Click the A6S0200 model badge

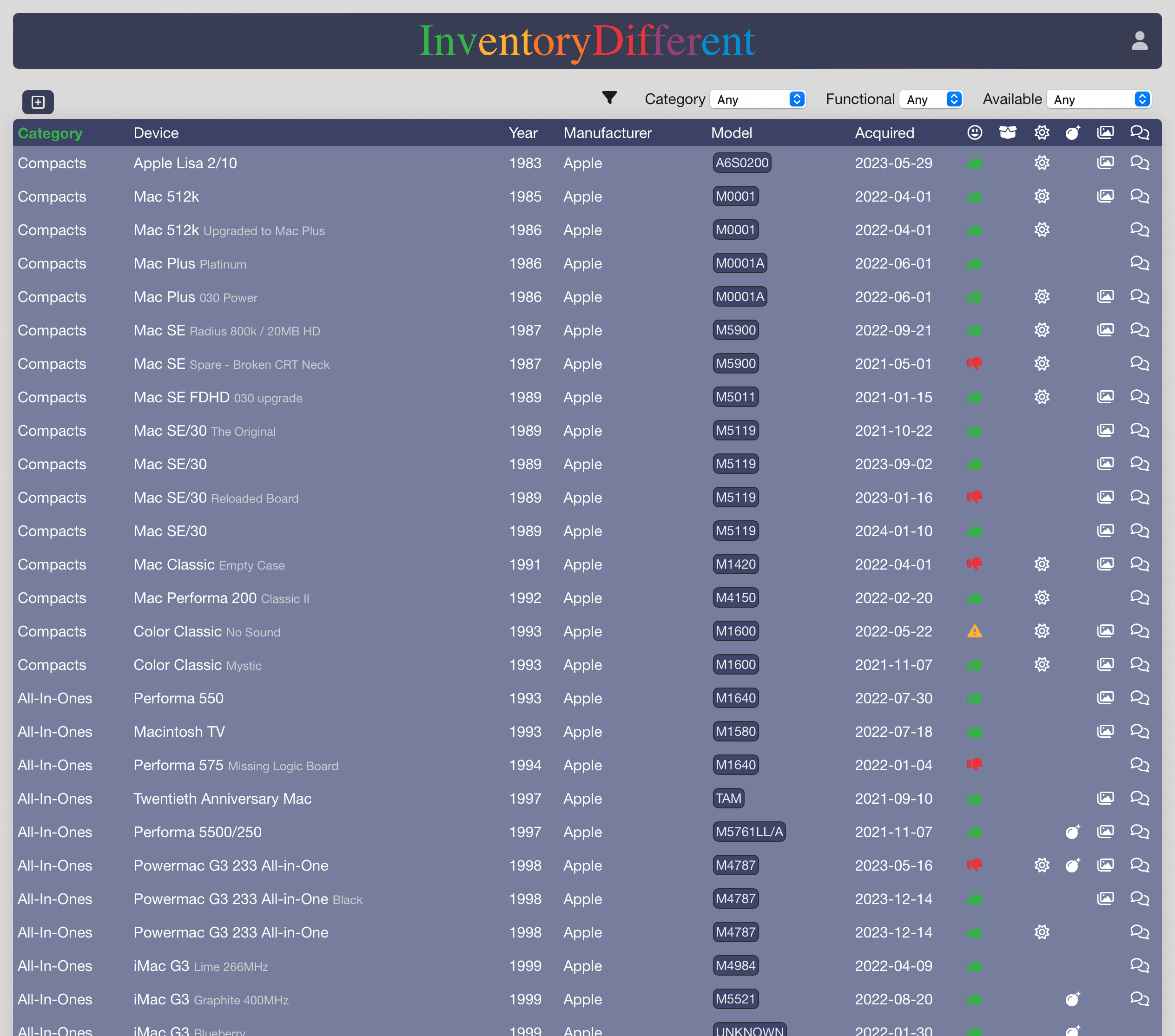point(741,163)
